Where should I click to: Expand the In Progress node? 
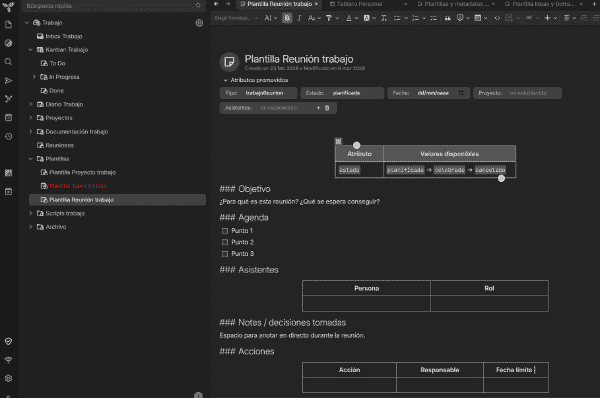click(x=34, y=77)
